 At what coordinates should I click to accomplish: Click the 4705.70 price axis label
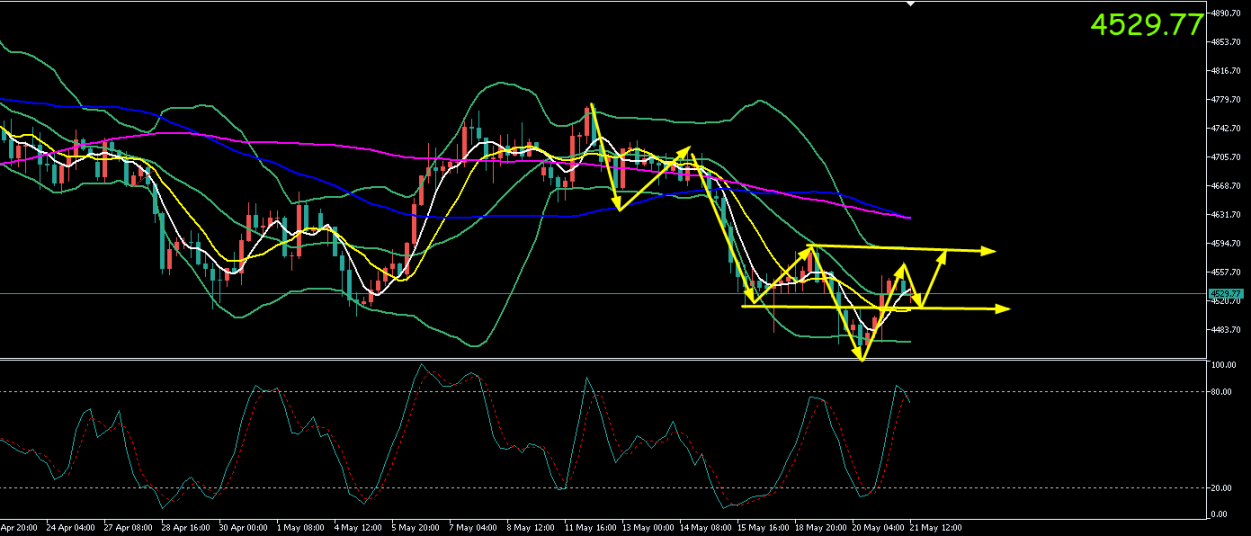pos(1227,158)
